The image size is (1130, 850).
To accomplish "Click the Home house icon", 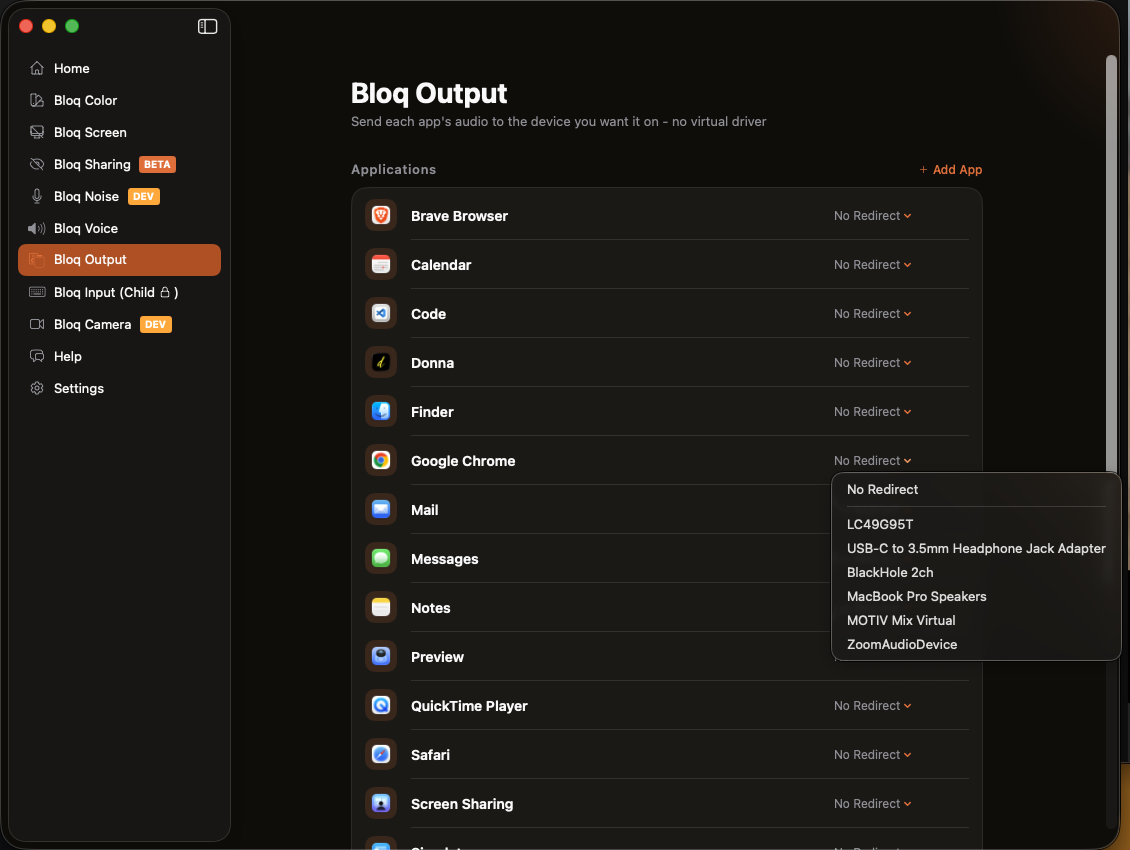I will pyautogui.click(x=37, y=68).
